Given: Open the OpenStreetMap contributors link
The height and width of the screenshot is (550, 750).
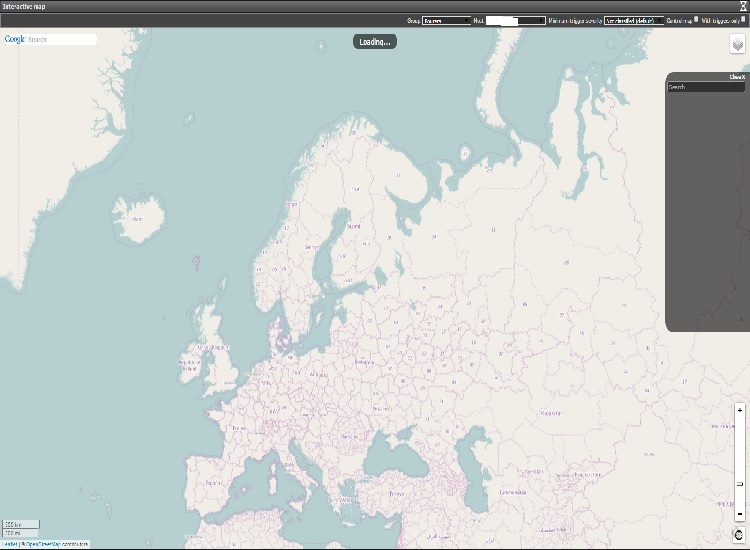Looking at the screenshot, I should [x=55, y=544].
